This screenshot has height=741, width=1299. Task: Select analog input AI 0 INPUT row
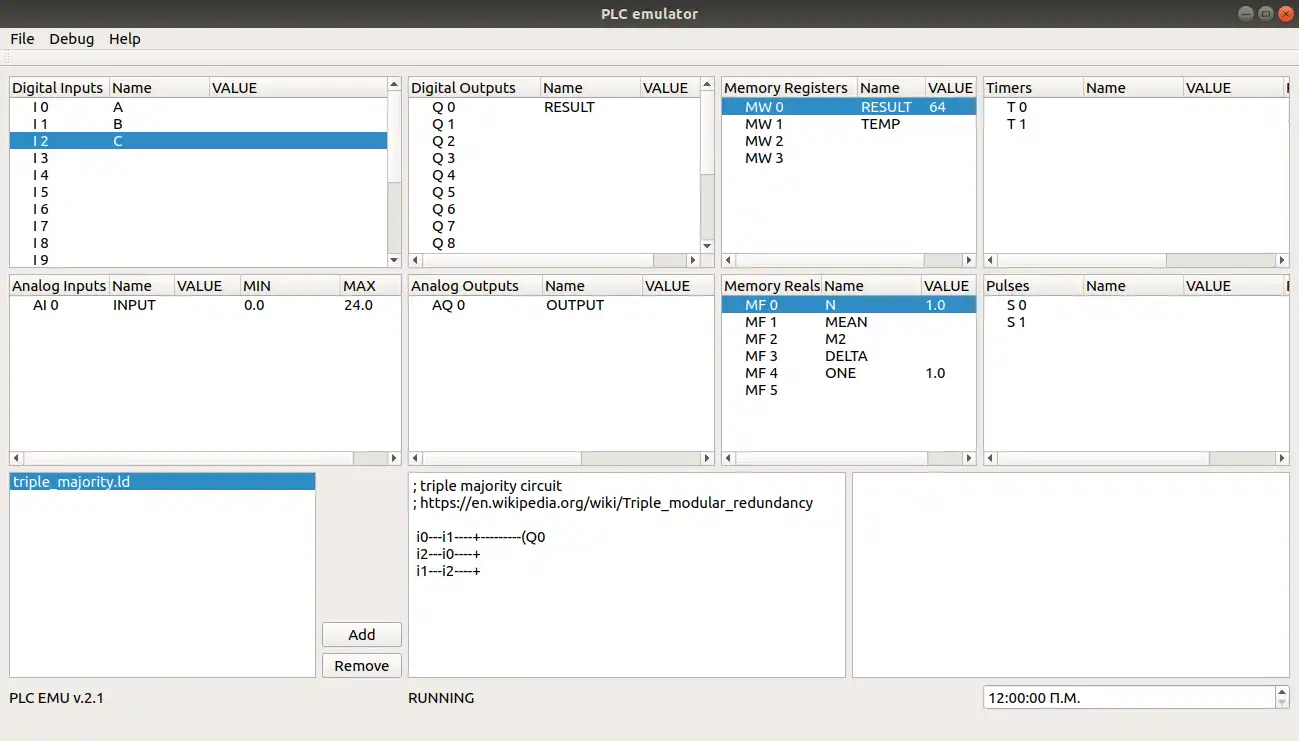click(x=134, y=305)
